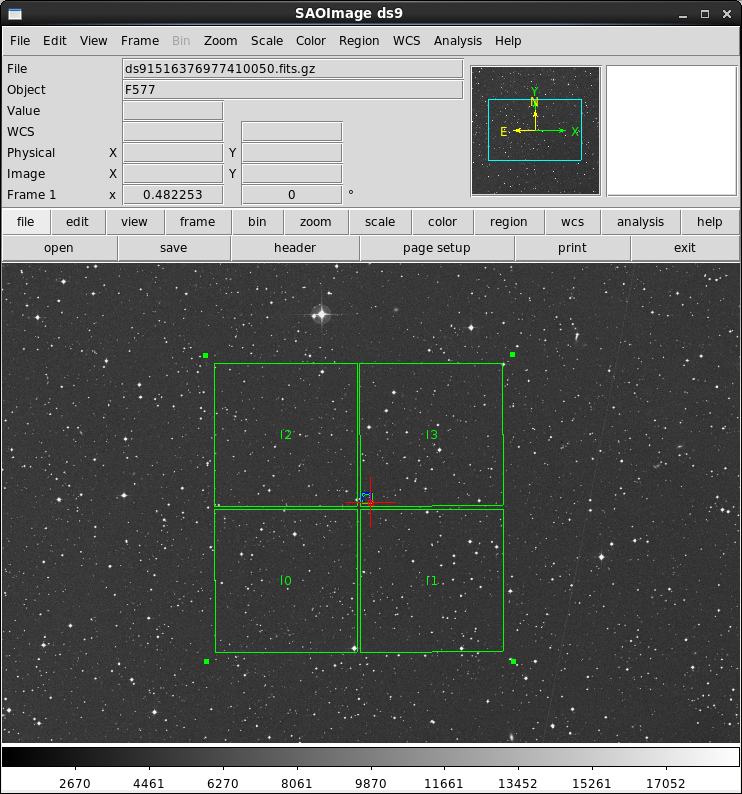Select the region tab in button bar
This screenshot has width=742, height=794.
click(509, 222)
